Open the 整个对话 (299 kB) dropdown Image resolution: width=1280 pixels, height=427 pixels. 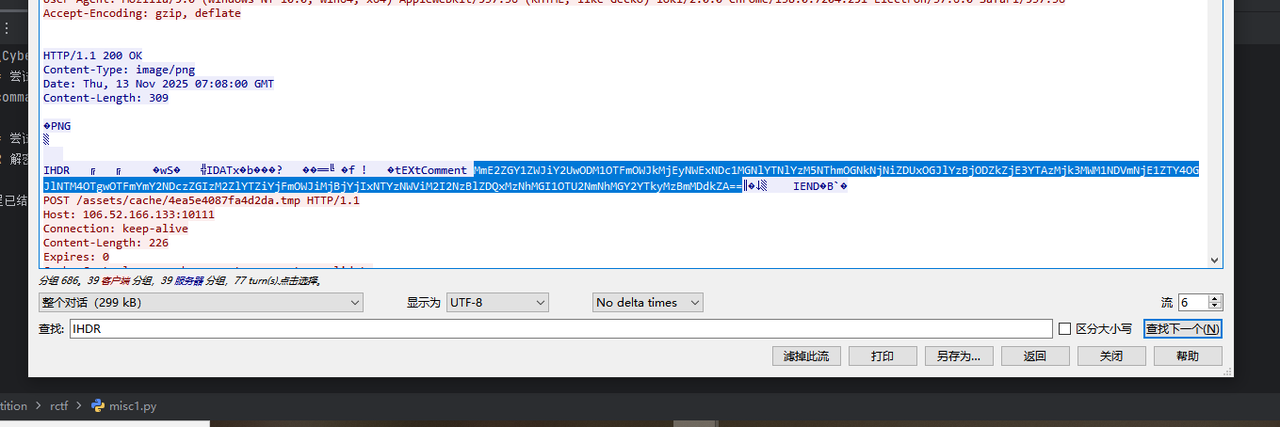pyautogui.click(x=200, y=302)
